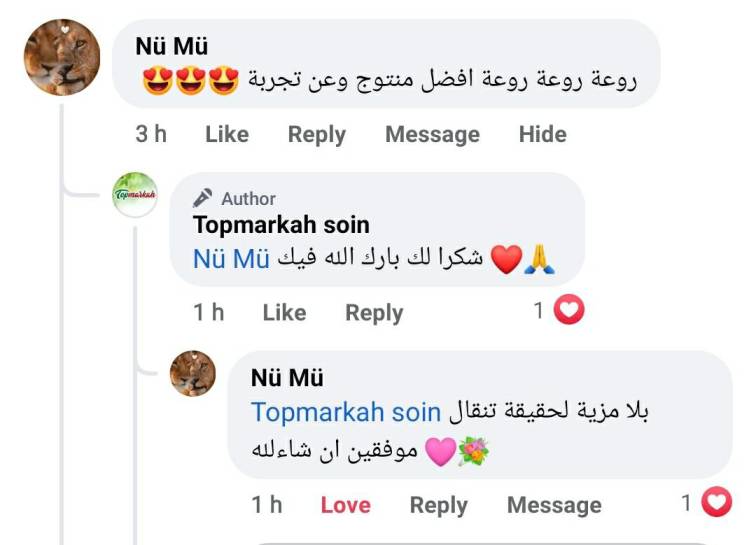Image resolution: width=756 pixels, height=545 pixels.
Task: Click blue Topmarkah soin mention in nested reply
Action: point(346,412)
